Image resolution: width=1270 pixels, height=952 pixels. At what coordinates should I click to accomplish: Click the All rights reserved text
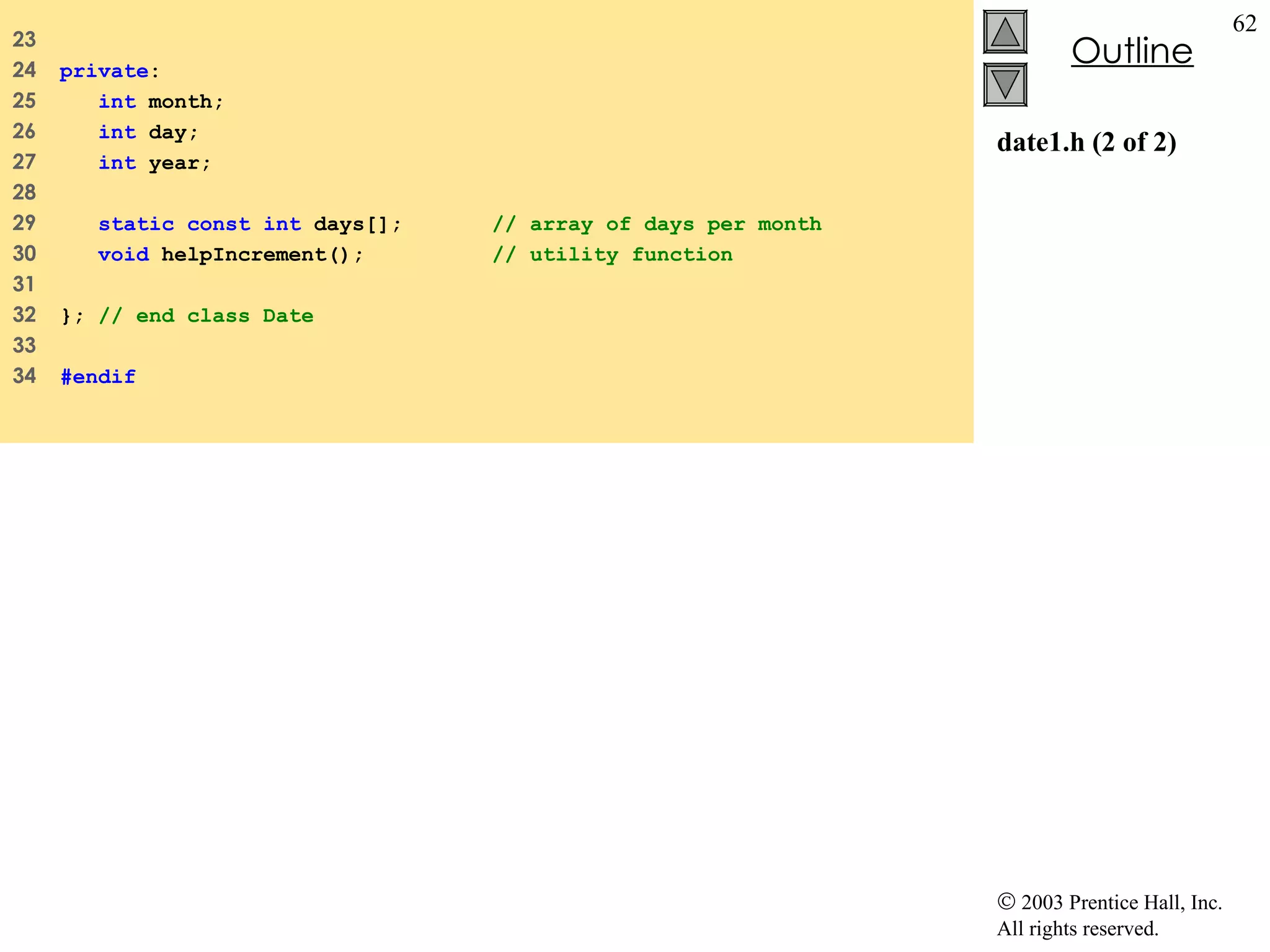click(1078, 928)
